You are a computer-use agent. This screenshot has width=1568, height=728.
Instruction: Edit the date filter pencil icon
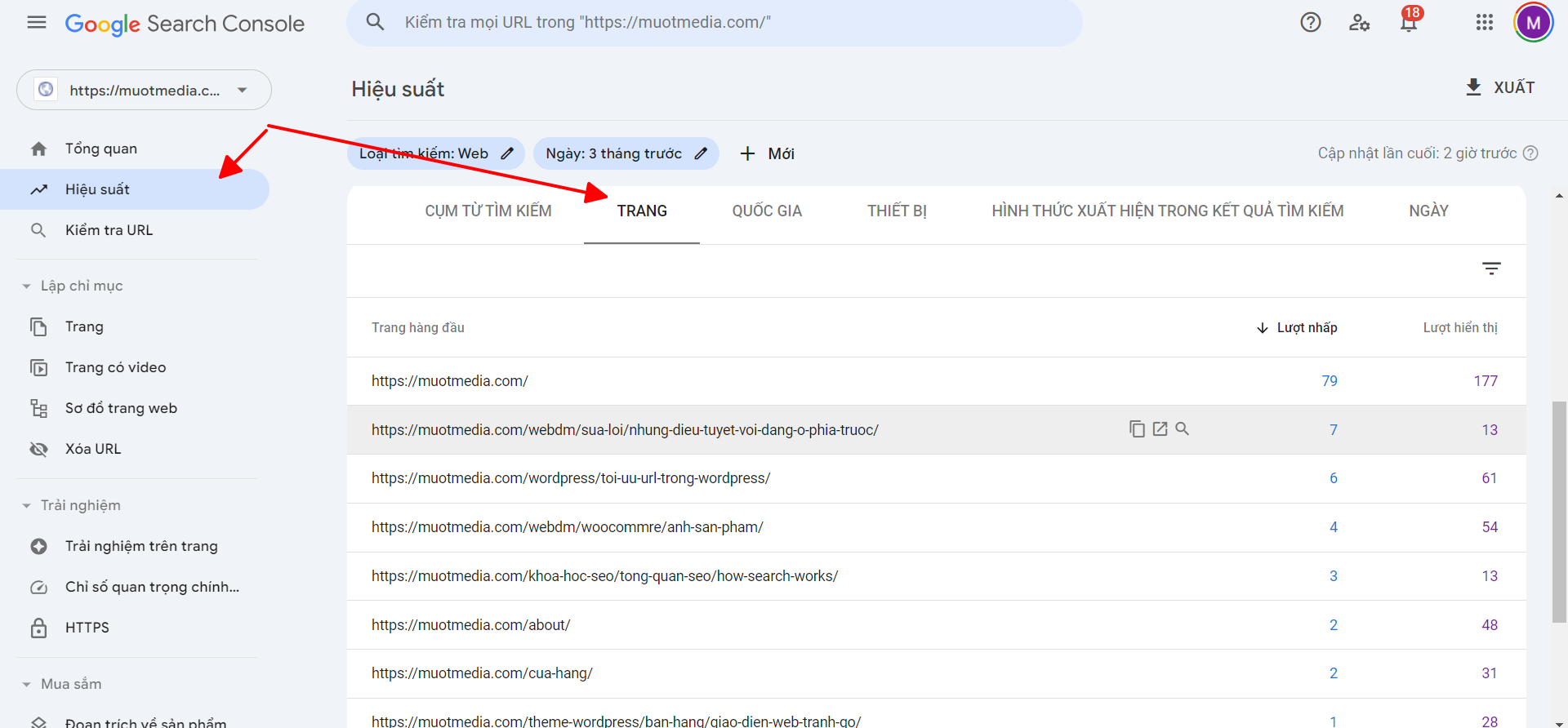coord(701,153)
